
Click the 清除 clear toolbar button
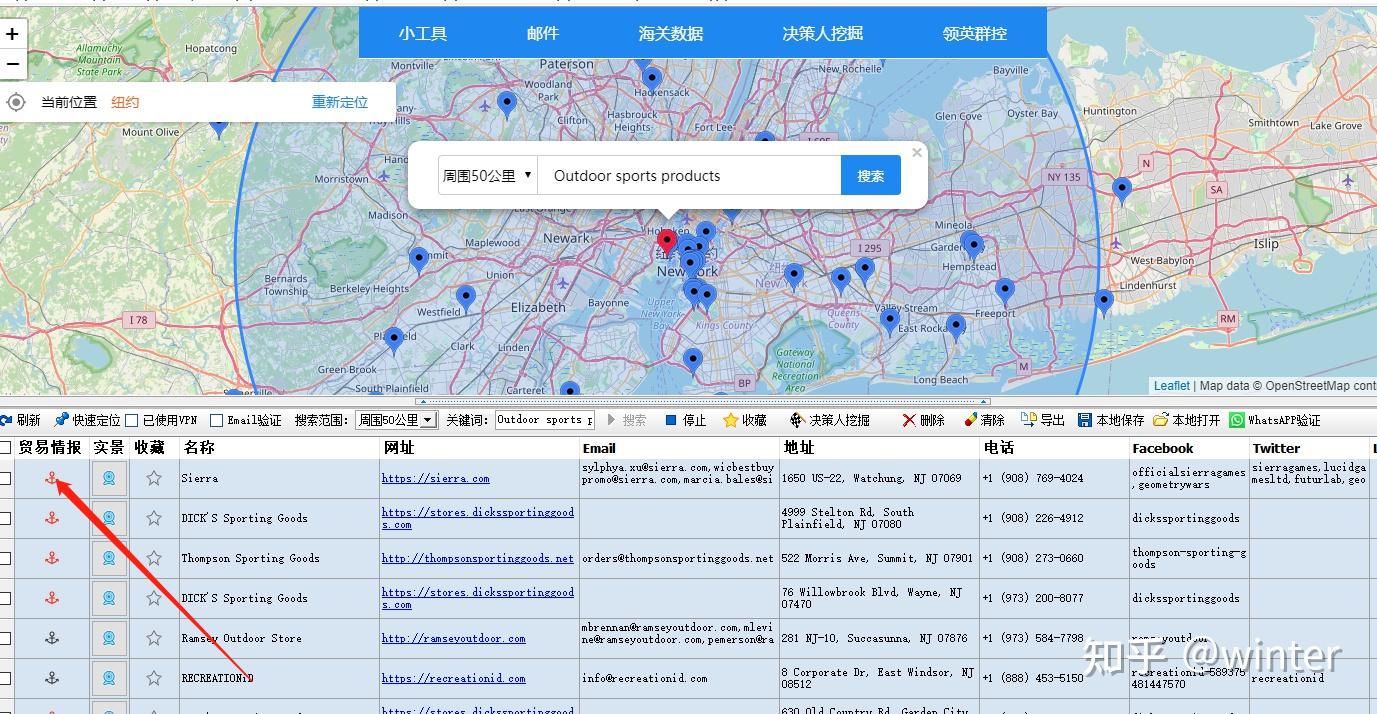coord(984,420)
